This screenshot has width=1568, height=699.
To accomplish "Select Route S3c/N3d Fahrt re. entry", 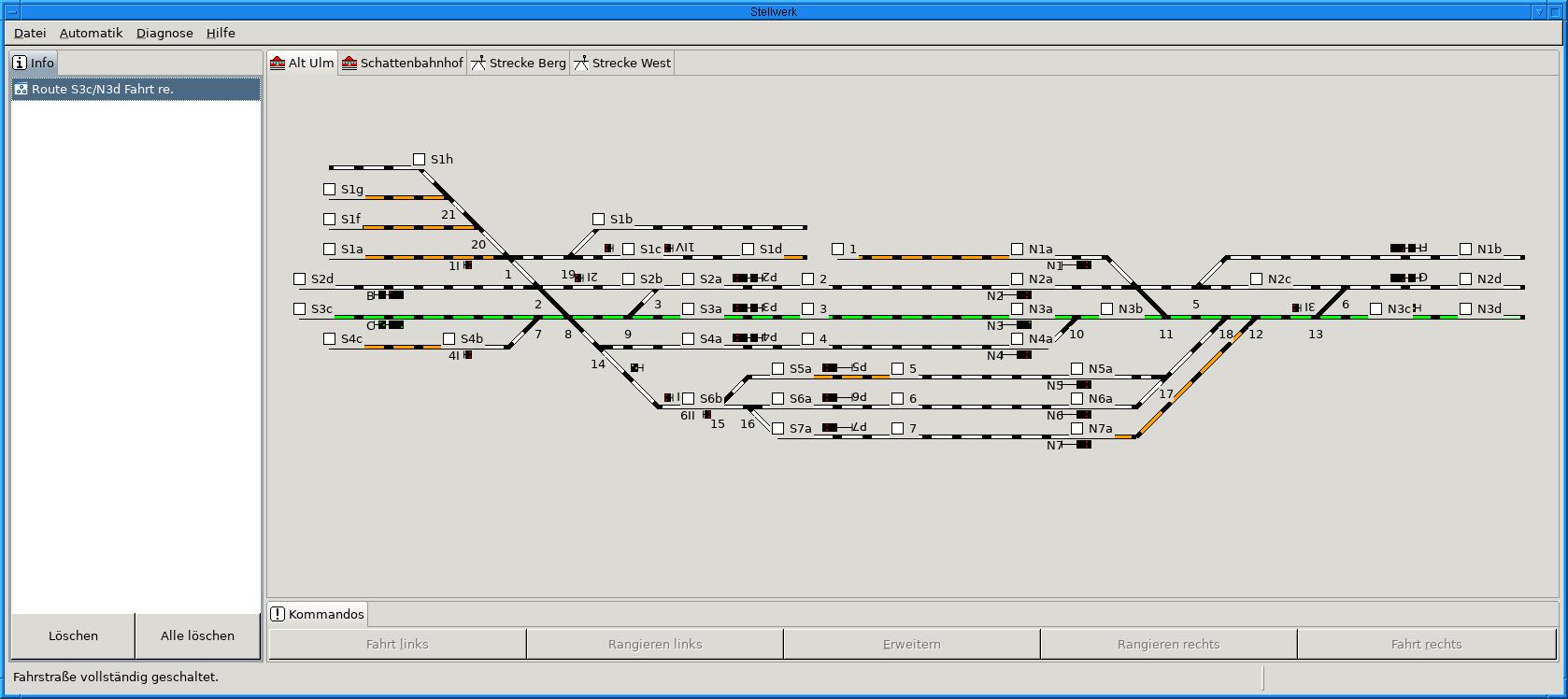I will [x=135, y=90].
